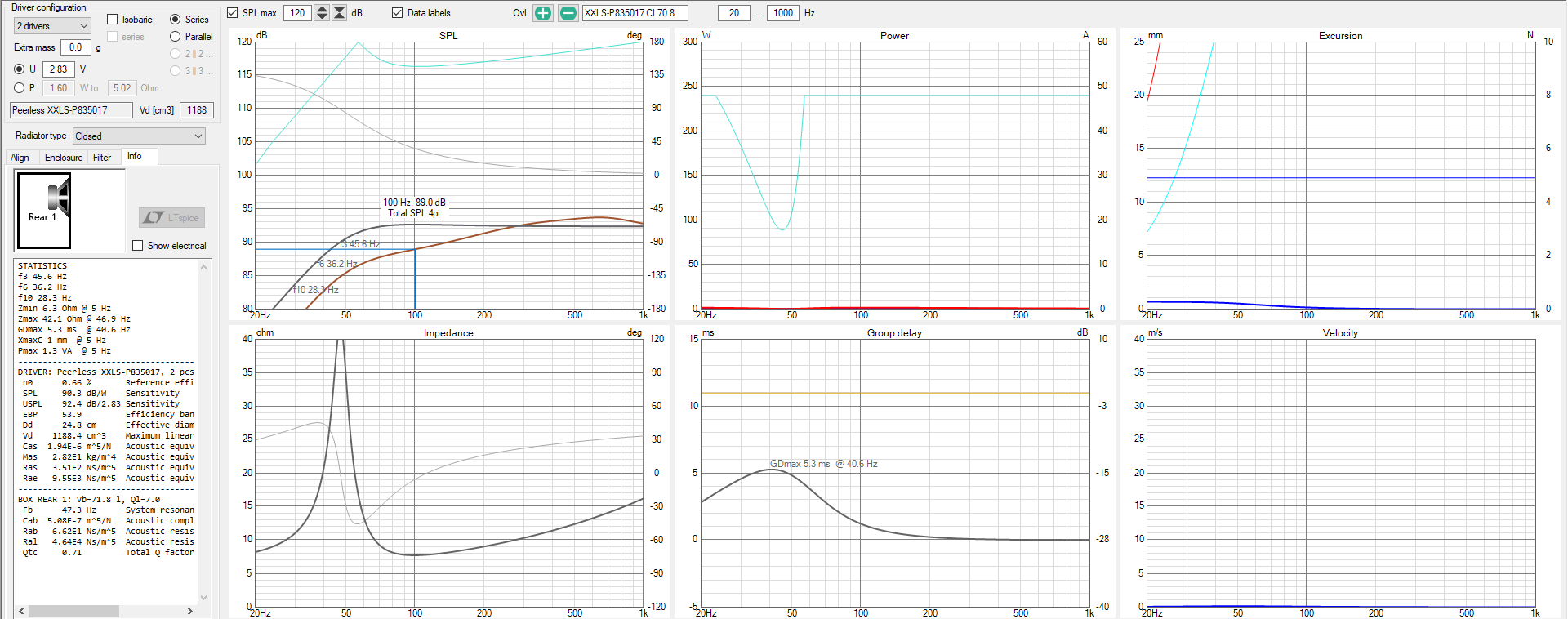The width and height of the screenshot is (1568, 619).
Task: Click the '100 Hz, 89.0 dB' data label
Action: [415, 203]
